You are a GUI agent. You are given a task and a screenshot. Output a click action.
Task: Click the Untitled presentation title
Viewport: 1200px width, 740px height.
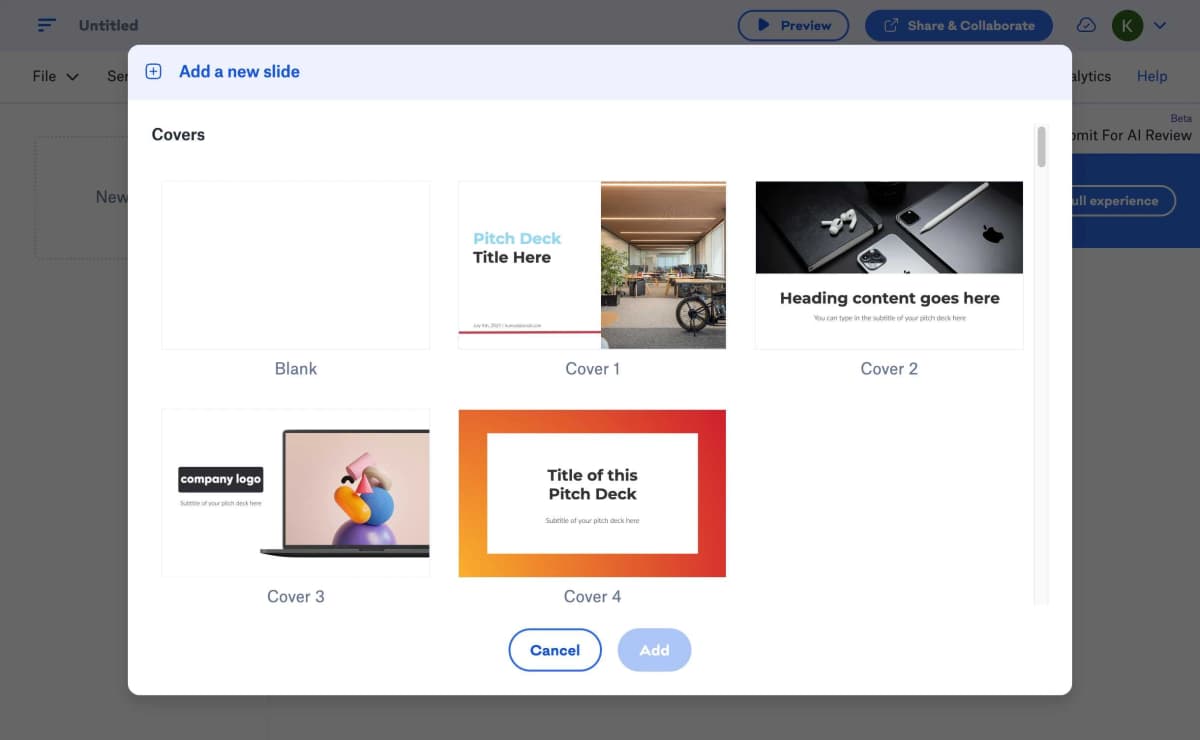click(x=108, y=25)
